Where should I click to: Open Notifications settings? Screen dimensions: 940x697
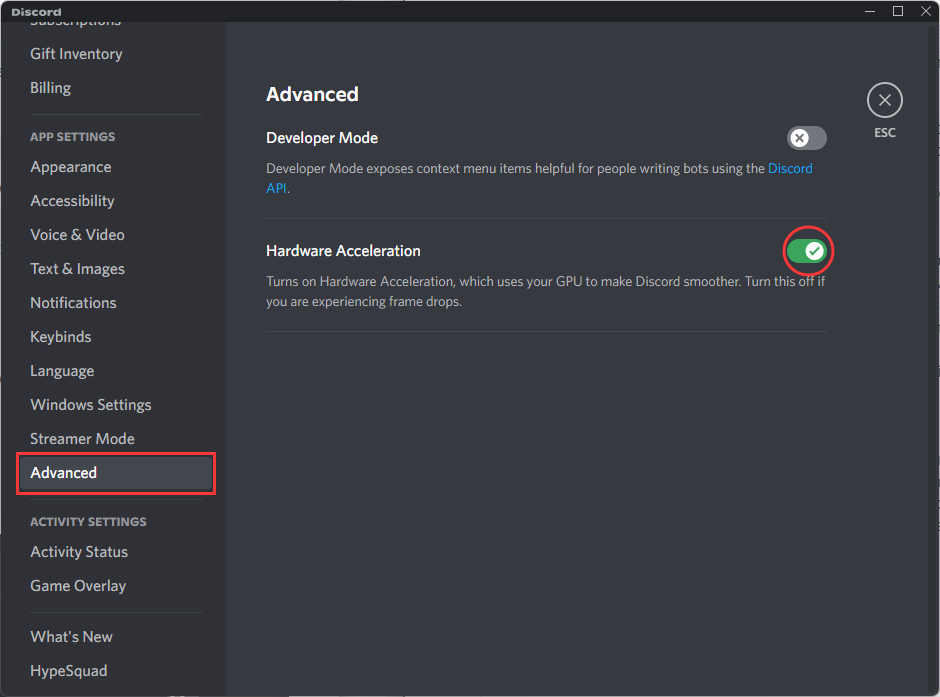point(73,303)
